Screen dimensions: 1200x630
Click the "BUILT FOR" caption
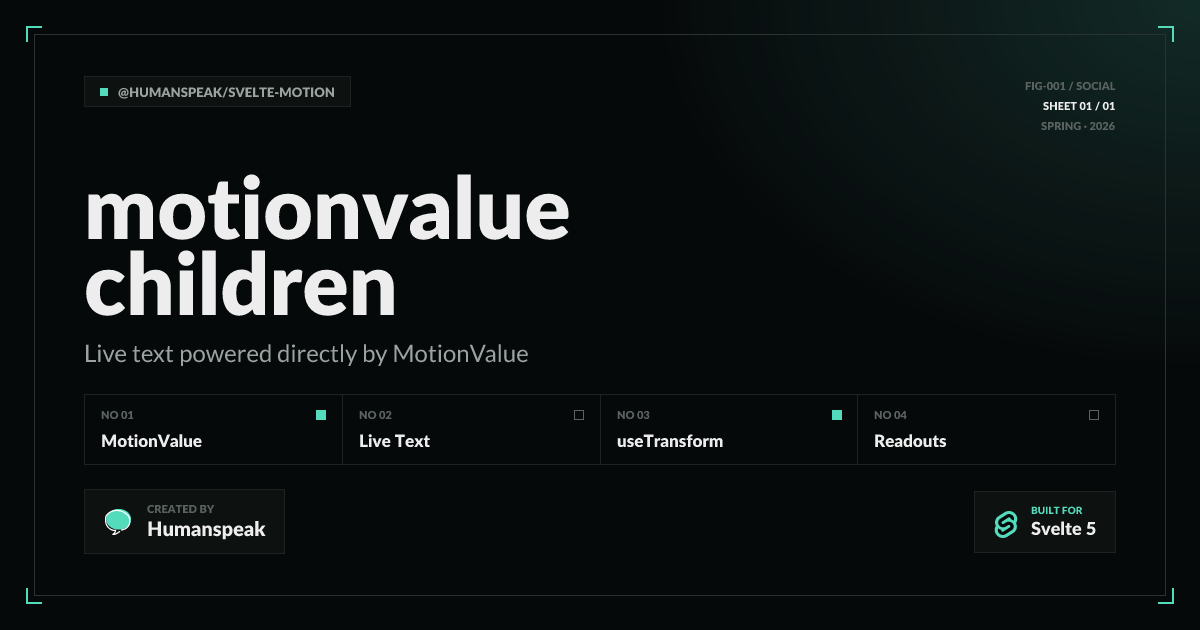coord(1056,510)
